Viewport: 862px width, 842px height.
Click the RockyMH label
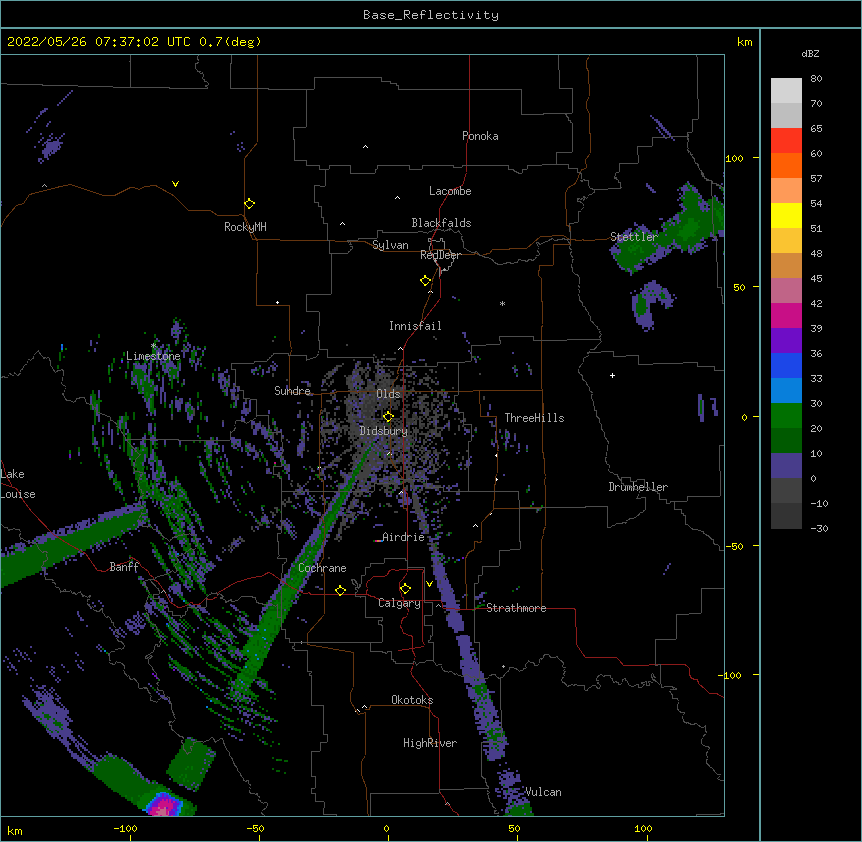pyautogui.click(x=245, y=227)
